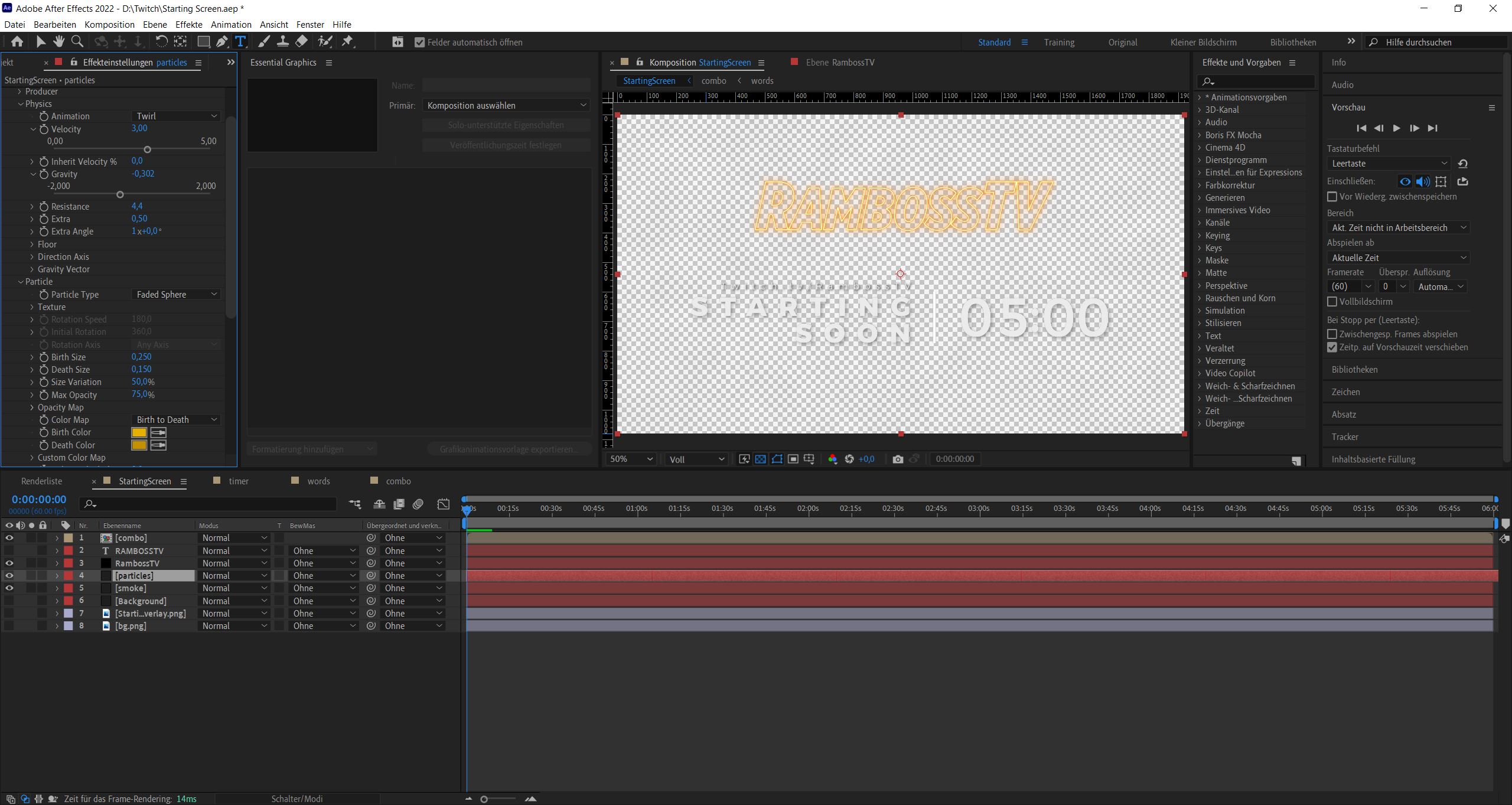Select the Pen tool
The width and height of the screenshot is (1512, 805).
click(x=221, y=41)
